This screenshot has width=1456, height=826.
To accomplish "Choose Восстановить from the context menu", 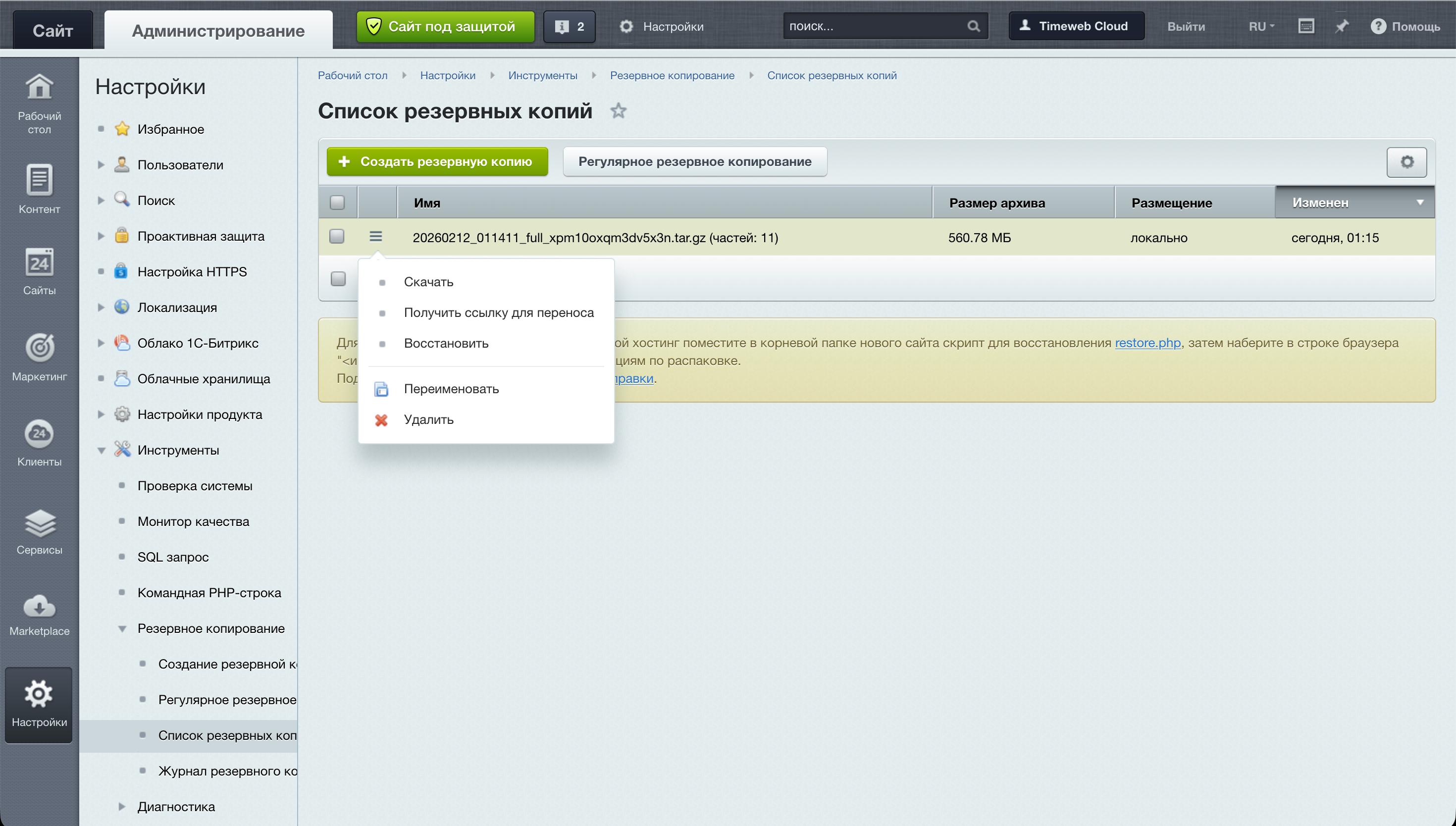I will click(446, 343).
